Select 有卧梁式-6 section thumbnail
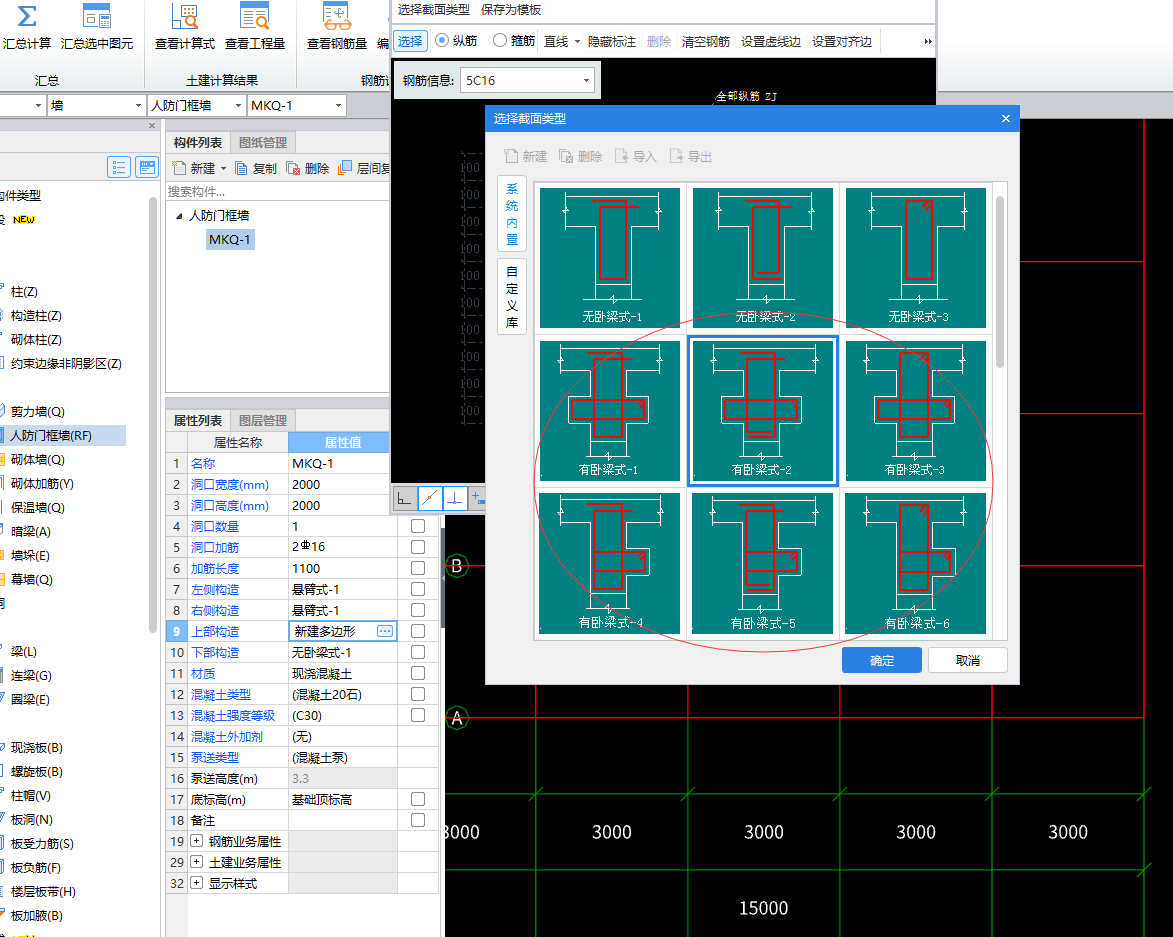1173x937 pixels. click(916, 563)
